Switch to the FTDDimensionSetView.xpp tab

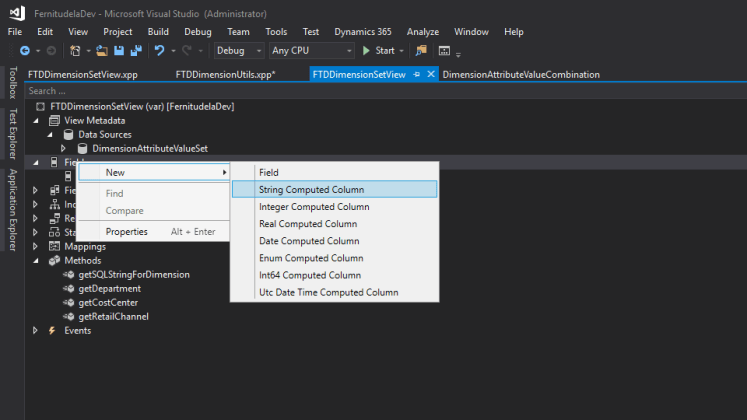click(83, 75)
